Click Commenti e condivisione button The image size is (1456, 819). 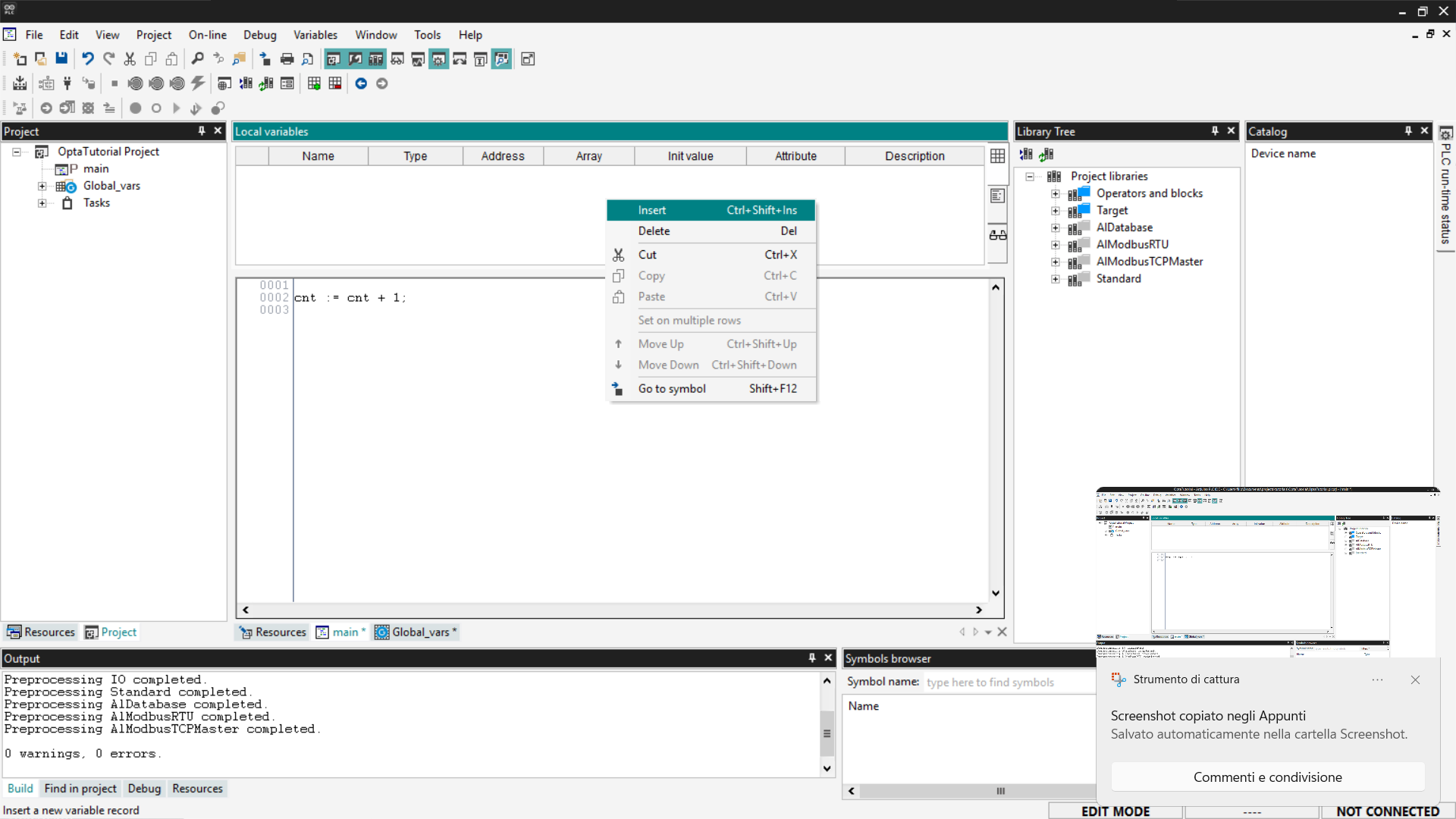point(1267,777)
